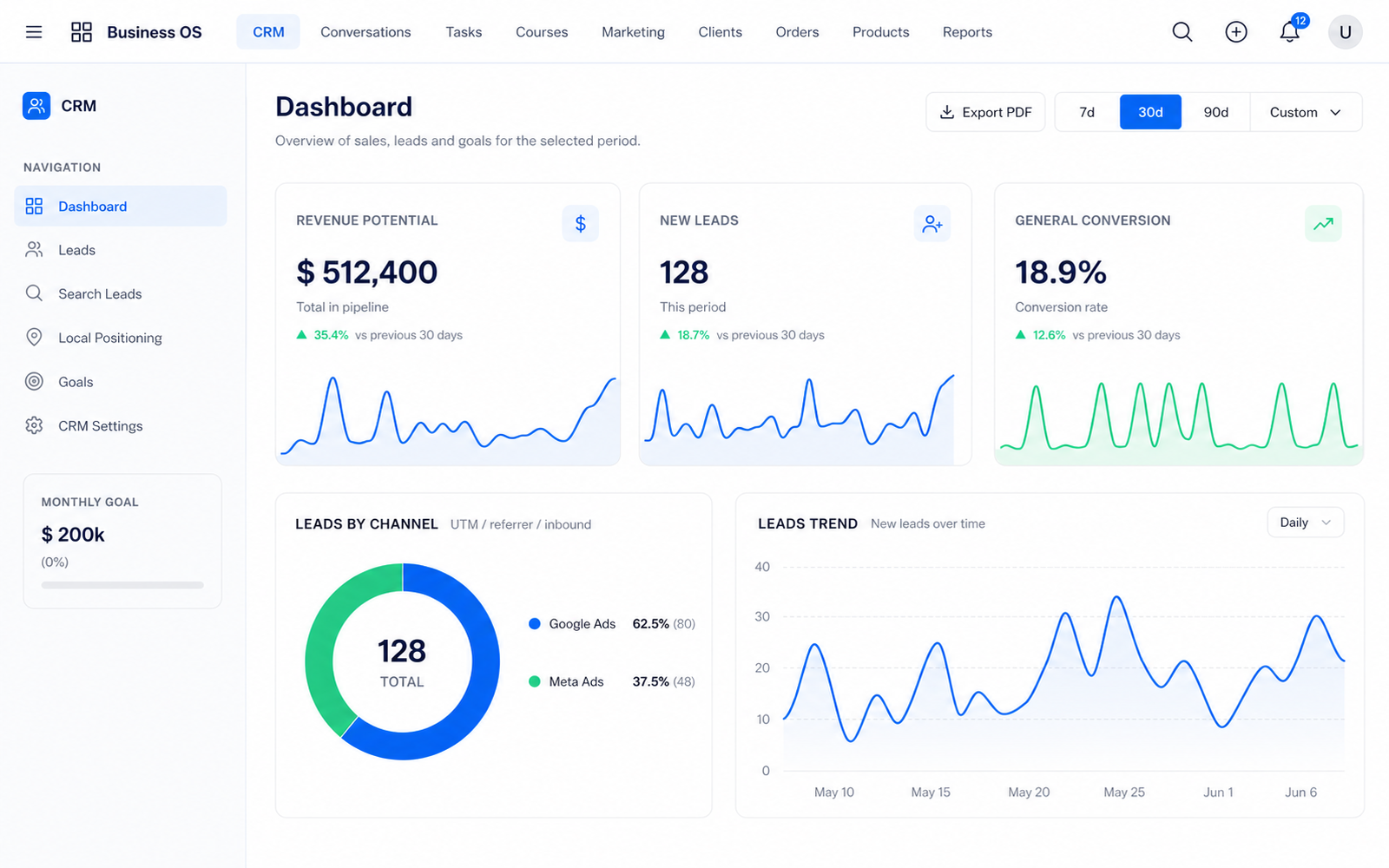1389x868 pixels.
Task: Select the 30d period toggle
Action: [x=1150, y=112]
